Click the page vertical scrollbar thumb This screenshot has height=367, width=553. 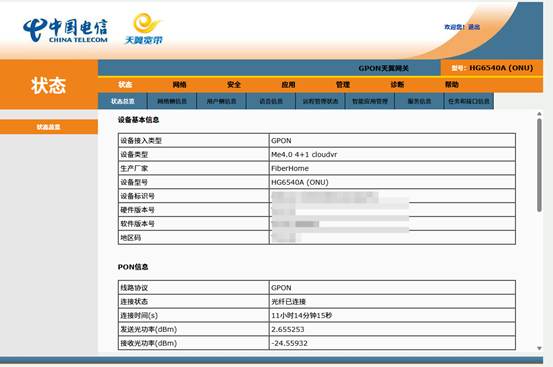click(x=539, y=165)
